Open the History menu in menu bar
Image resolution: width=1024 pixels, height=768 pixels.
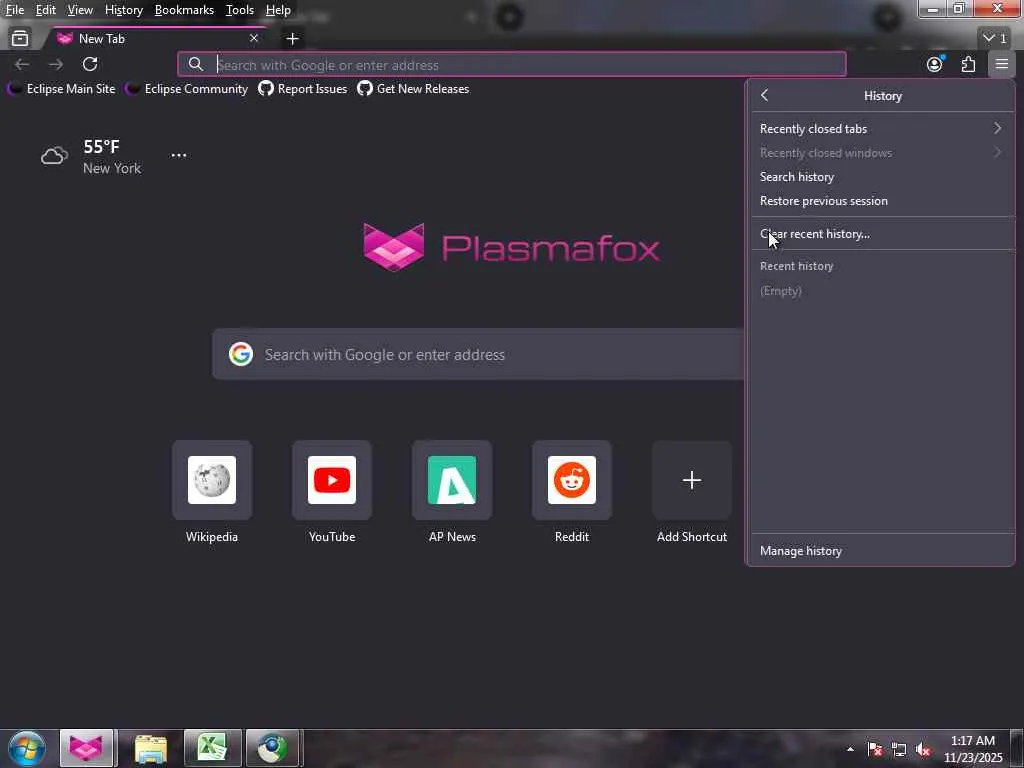tap(123, 10)
